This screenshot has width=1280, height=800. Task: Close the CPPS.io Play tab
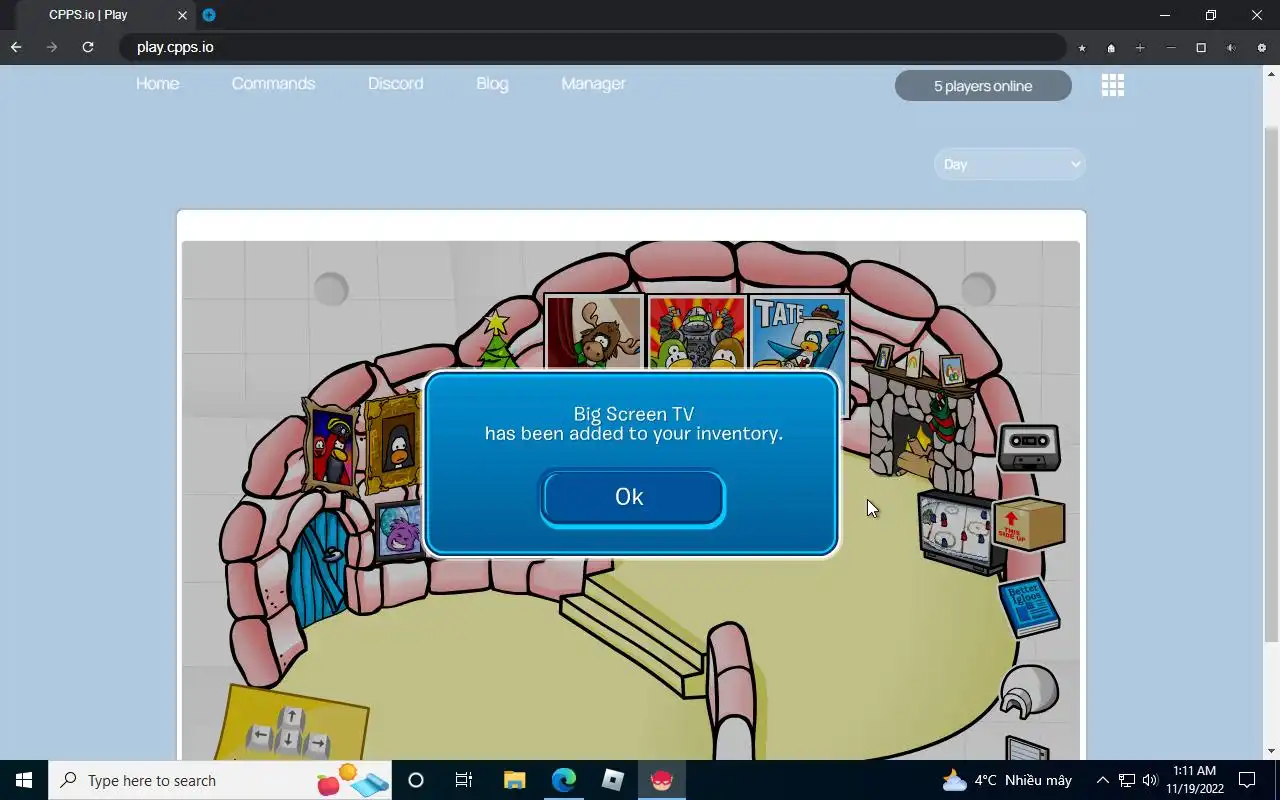tap(182, 15)
